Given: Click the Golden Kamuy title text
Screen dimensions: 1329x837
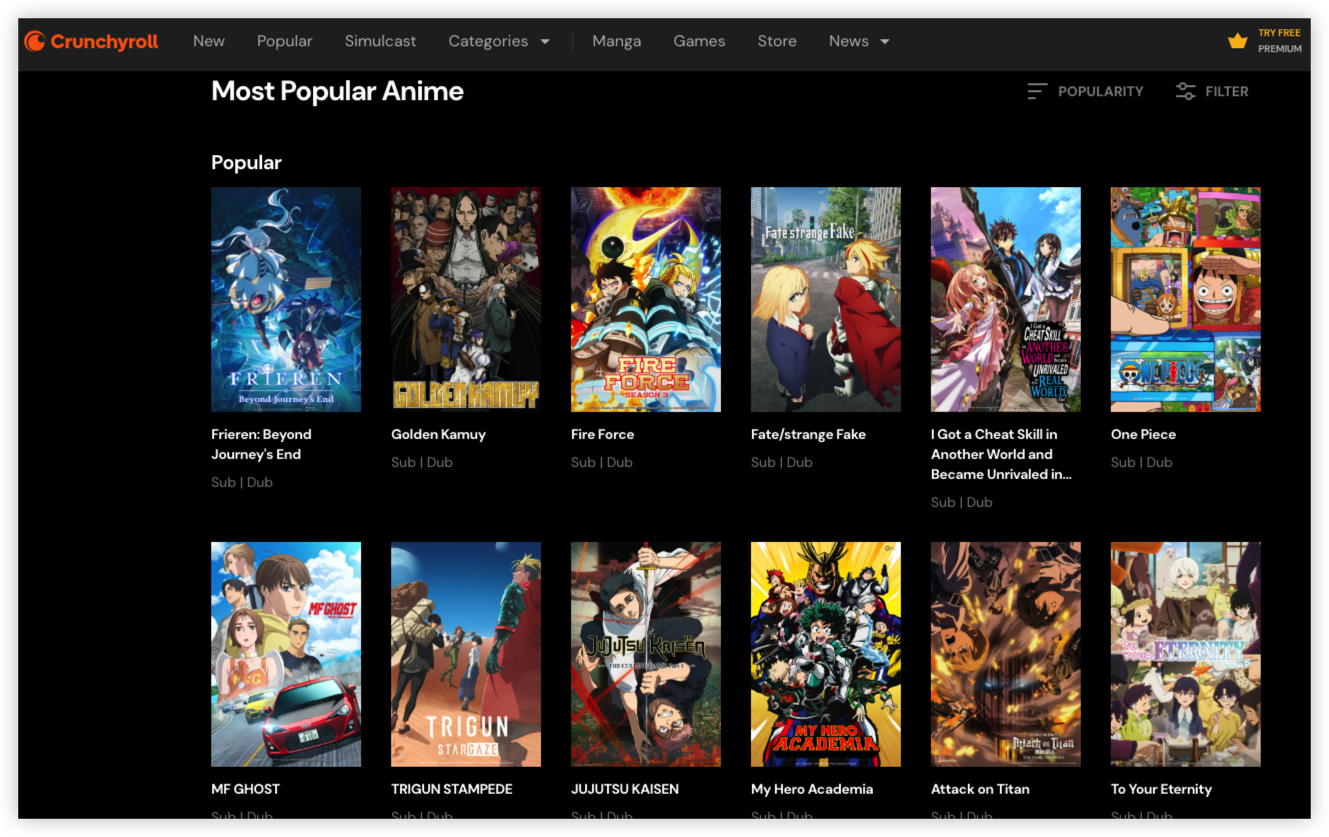Looking at the screenshot, I should (x=438, y=434).
